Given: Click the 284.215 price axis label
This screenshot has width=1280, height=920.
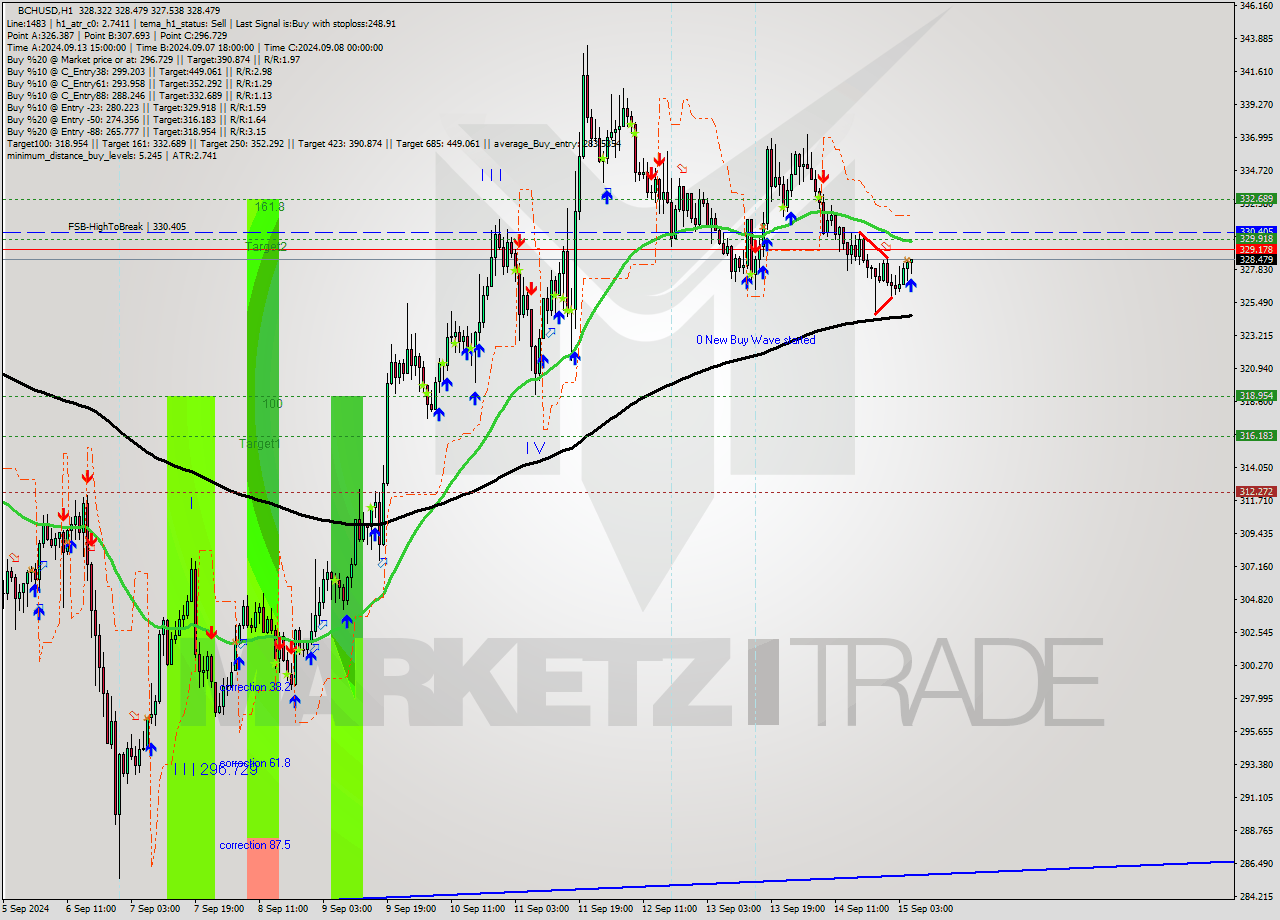Looking at the screenshot, I should pos(1256,897).
